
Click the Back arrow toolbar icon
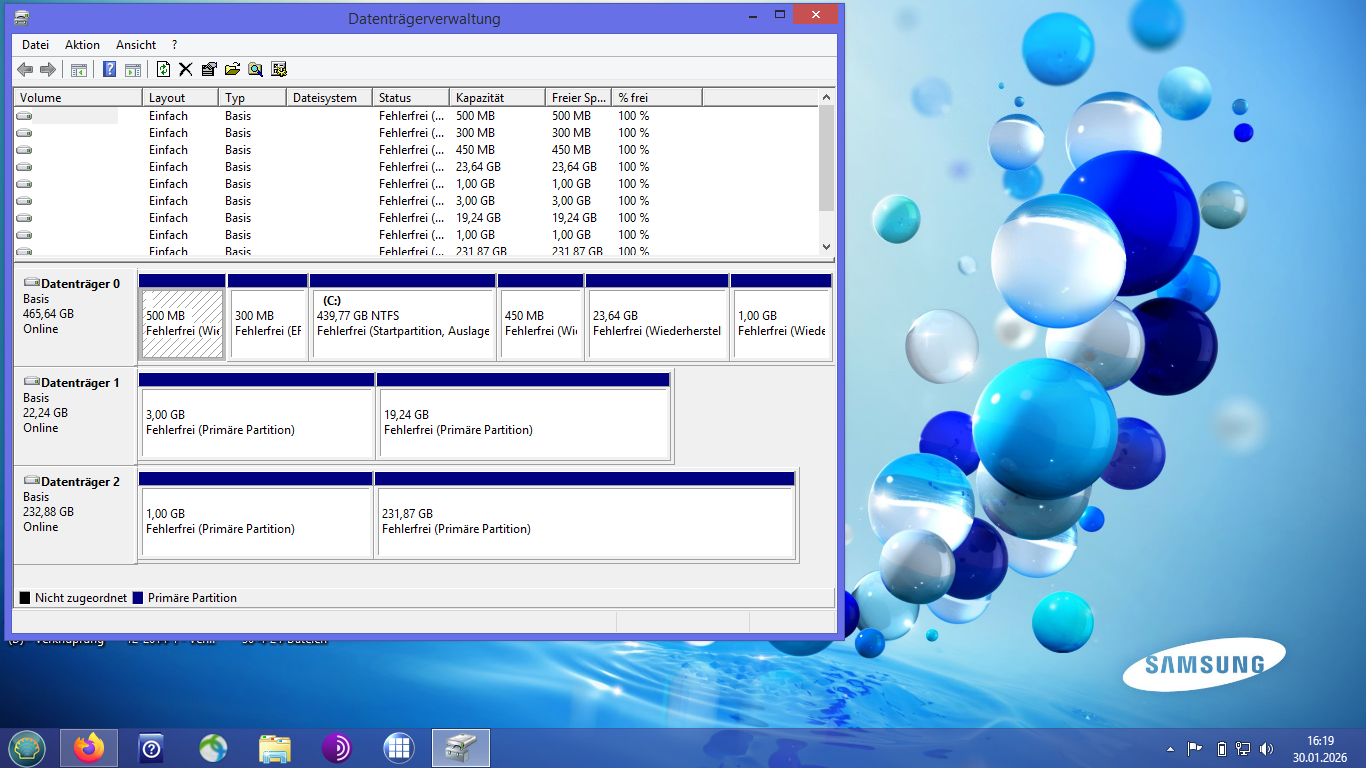pos(25,69)
